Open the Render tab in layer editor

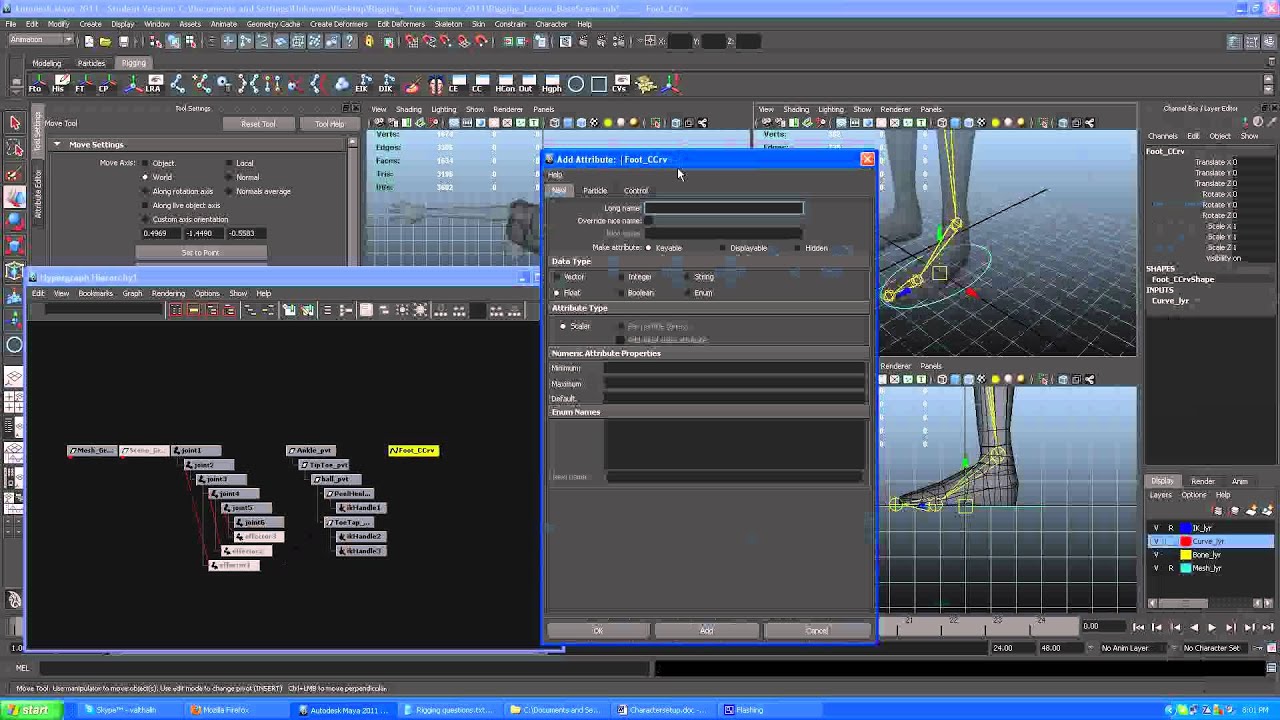pos(1203,481)
